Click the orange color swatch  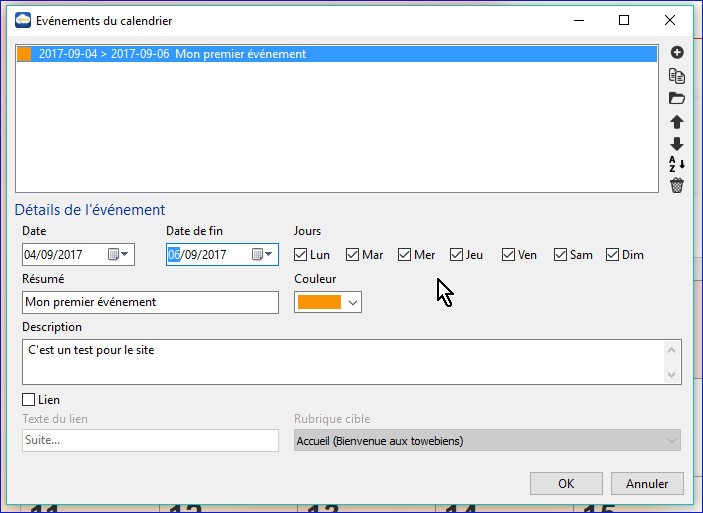[320, 302]
